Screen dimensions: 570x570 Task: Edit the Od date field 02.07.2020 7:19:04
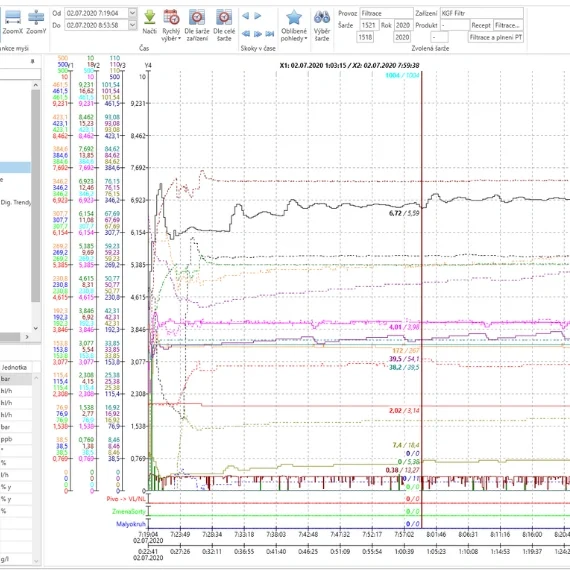[x=97, y=13]
